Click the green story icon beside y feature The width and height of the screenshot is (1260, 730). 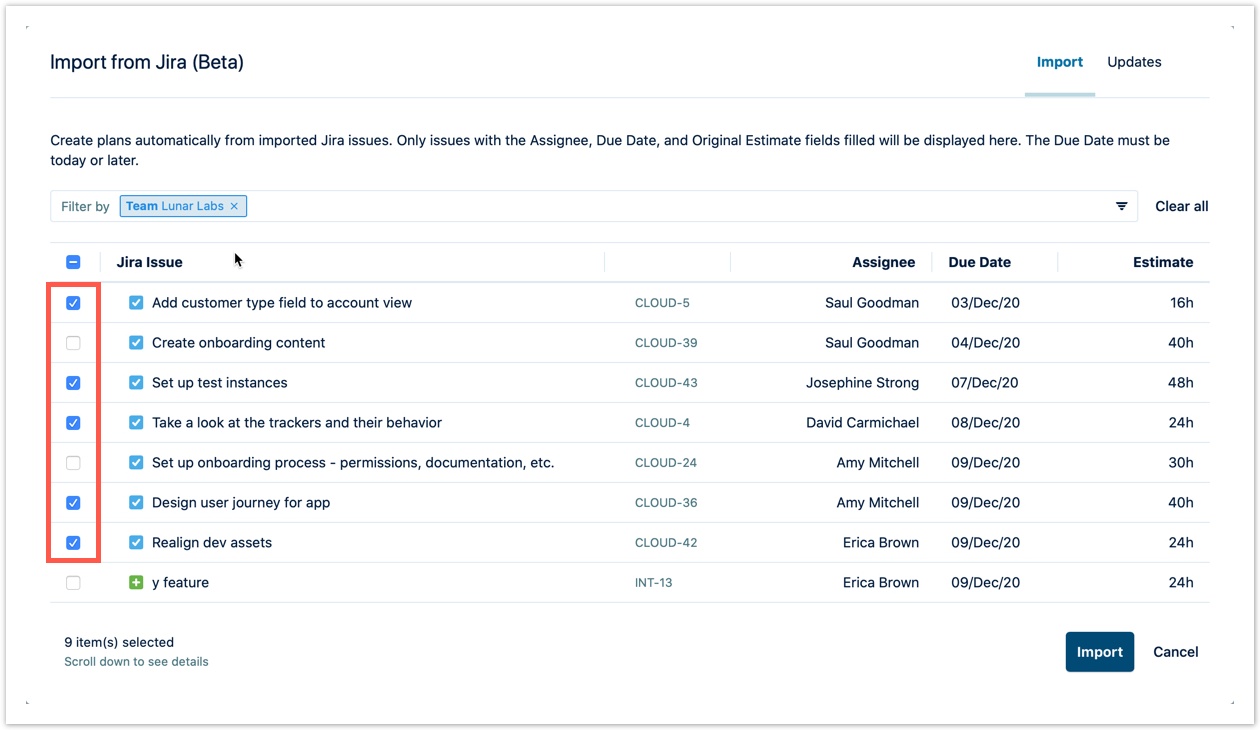click(x=136, y=583)
